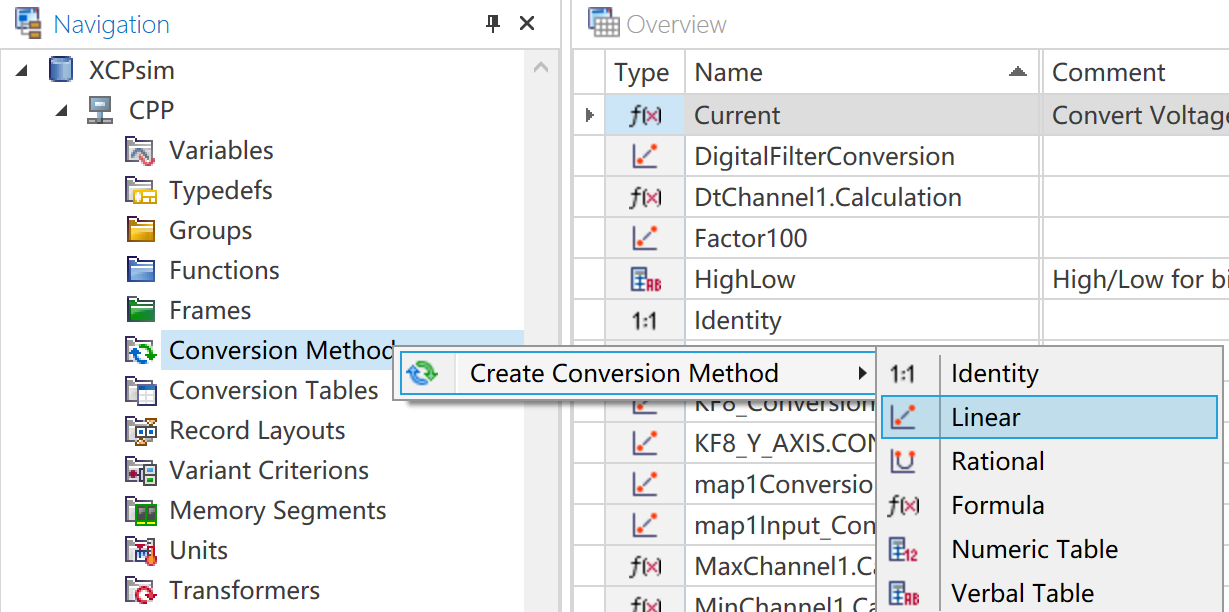
Task: Click the Name column sort arrow
Action: coord(1018,72)
